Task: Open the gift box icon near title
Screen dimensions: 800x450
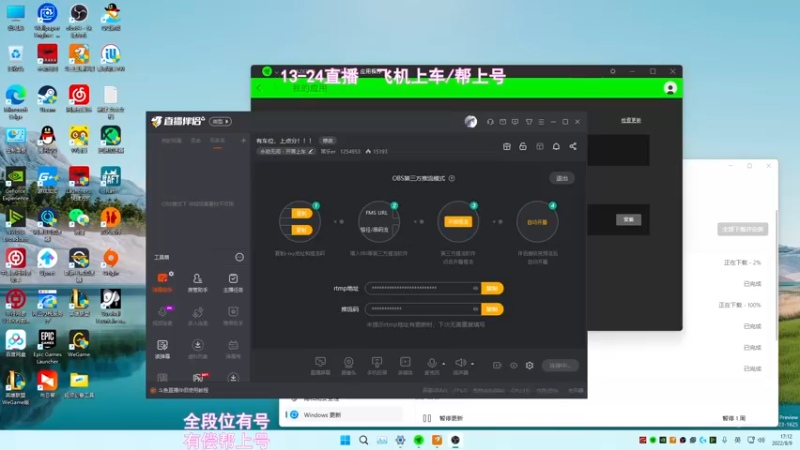Action: point(507,146)
